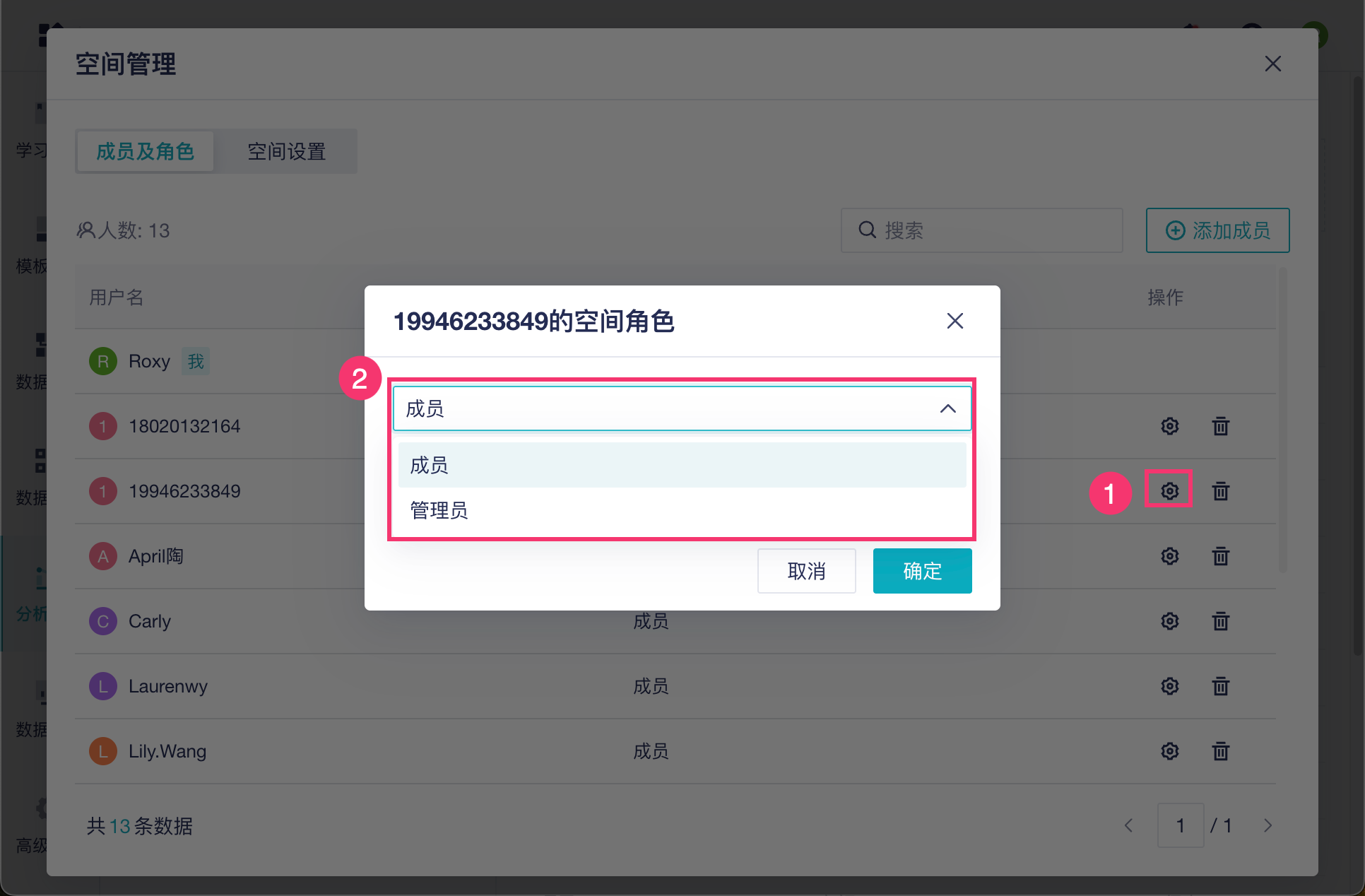
Task: Close the 空间角色 role dialog
Action: pos(955,322)
